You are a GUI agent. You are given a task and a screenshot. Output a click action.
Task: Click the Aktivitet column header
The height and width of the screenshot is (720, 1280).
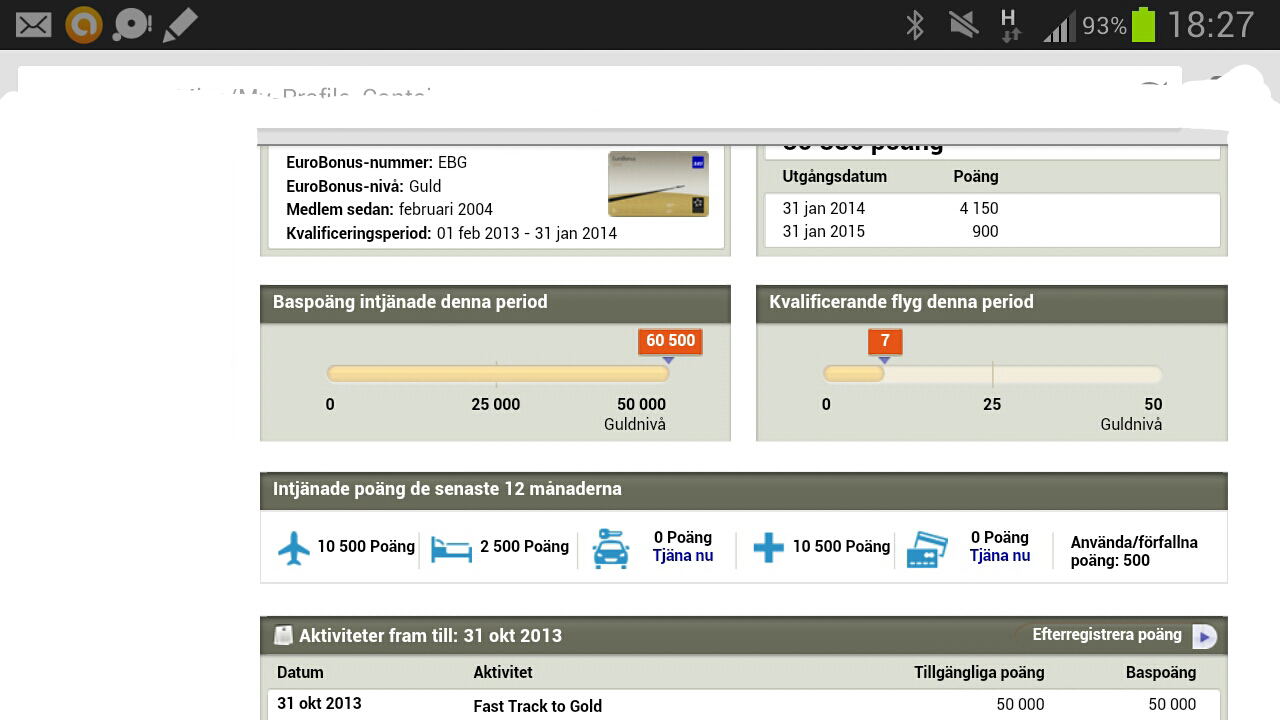point(503,673)
